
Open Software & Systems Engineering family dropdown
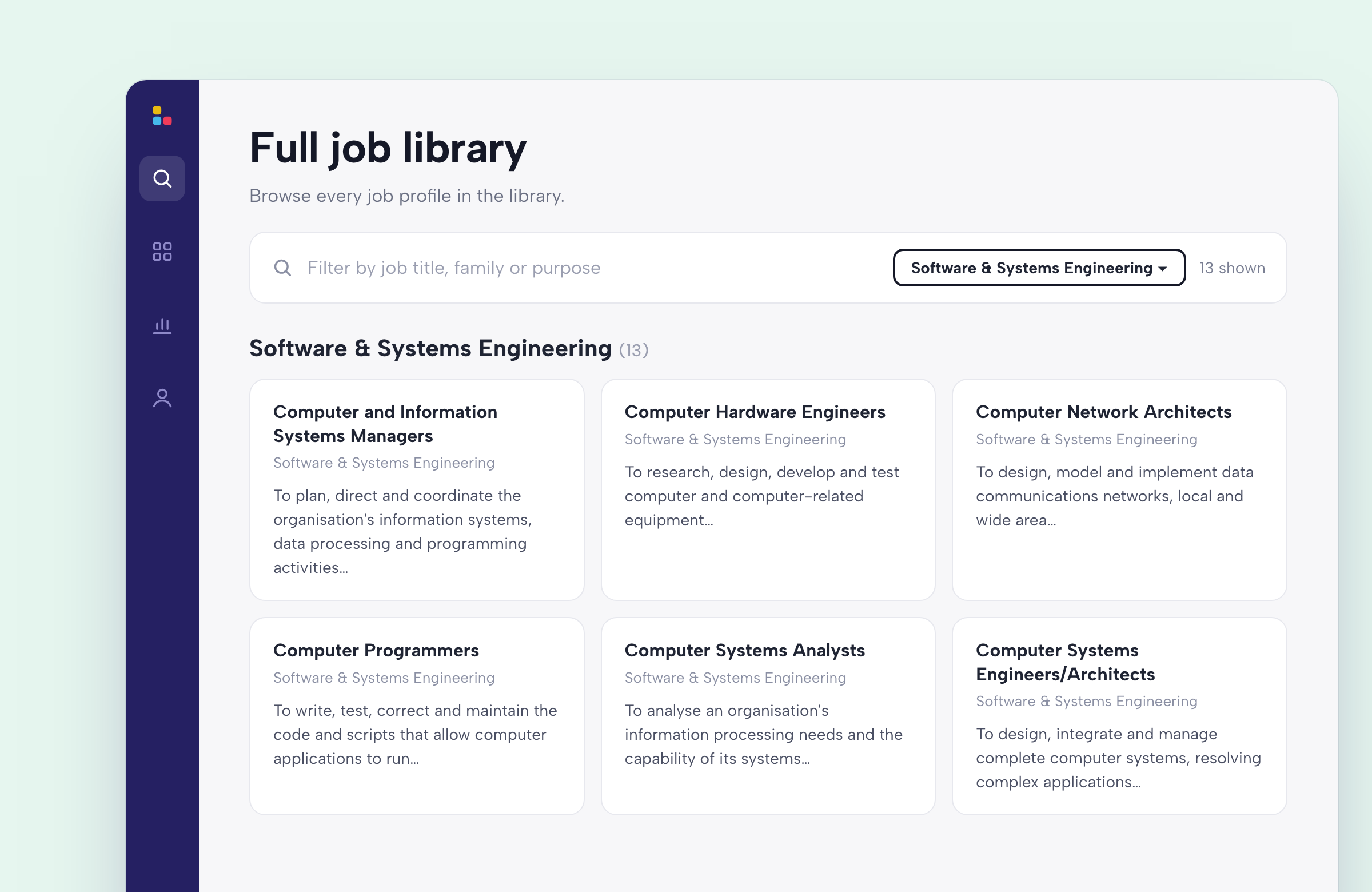1039,268
